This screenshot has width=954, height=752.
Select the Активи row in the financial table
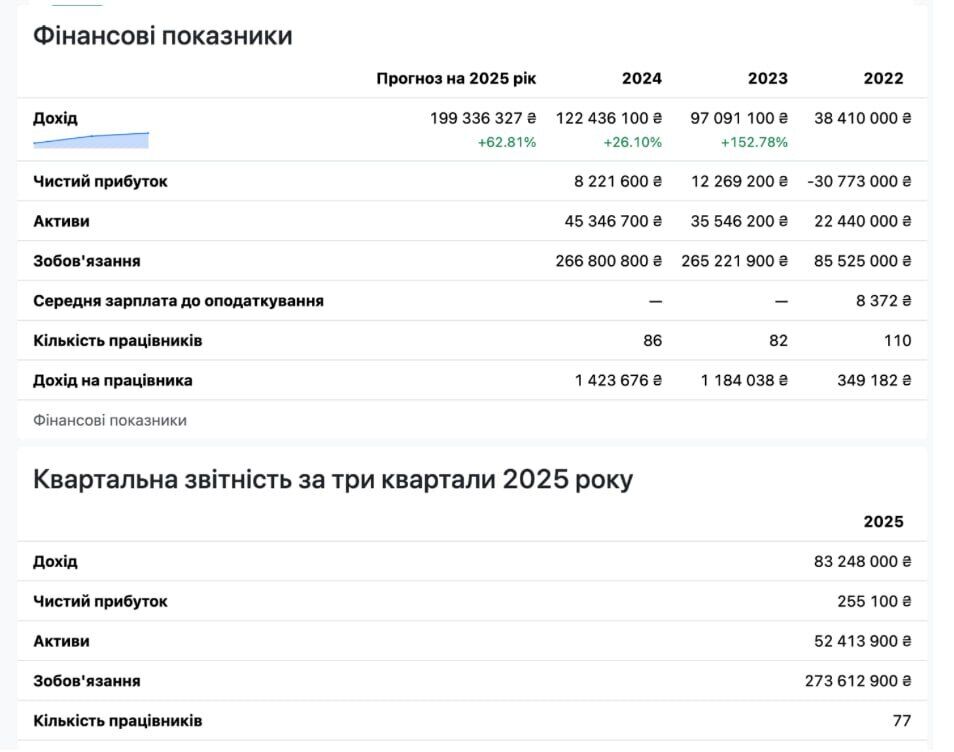58,221
